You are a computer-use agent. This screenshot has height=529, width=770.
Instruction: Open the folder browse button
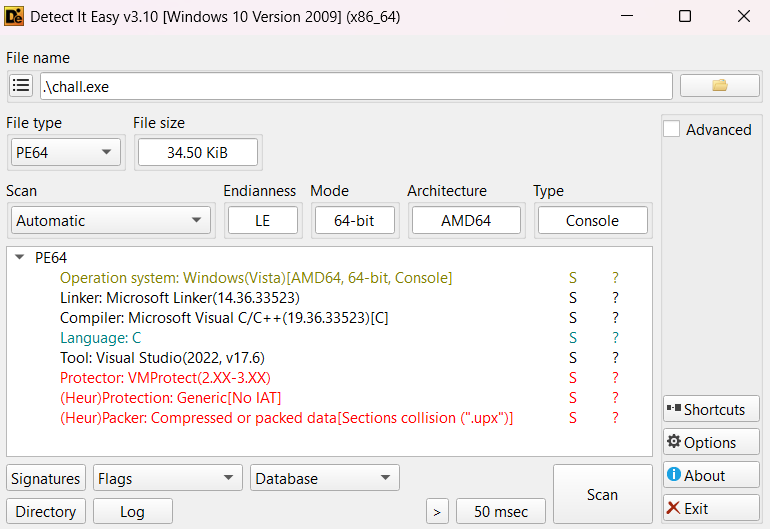[x=719, y=86]
